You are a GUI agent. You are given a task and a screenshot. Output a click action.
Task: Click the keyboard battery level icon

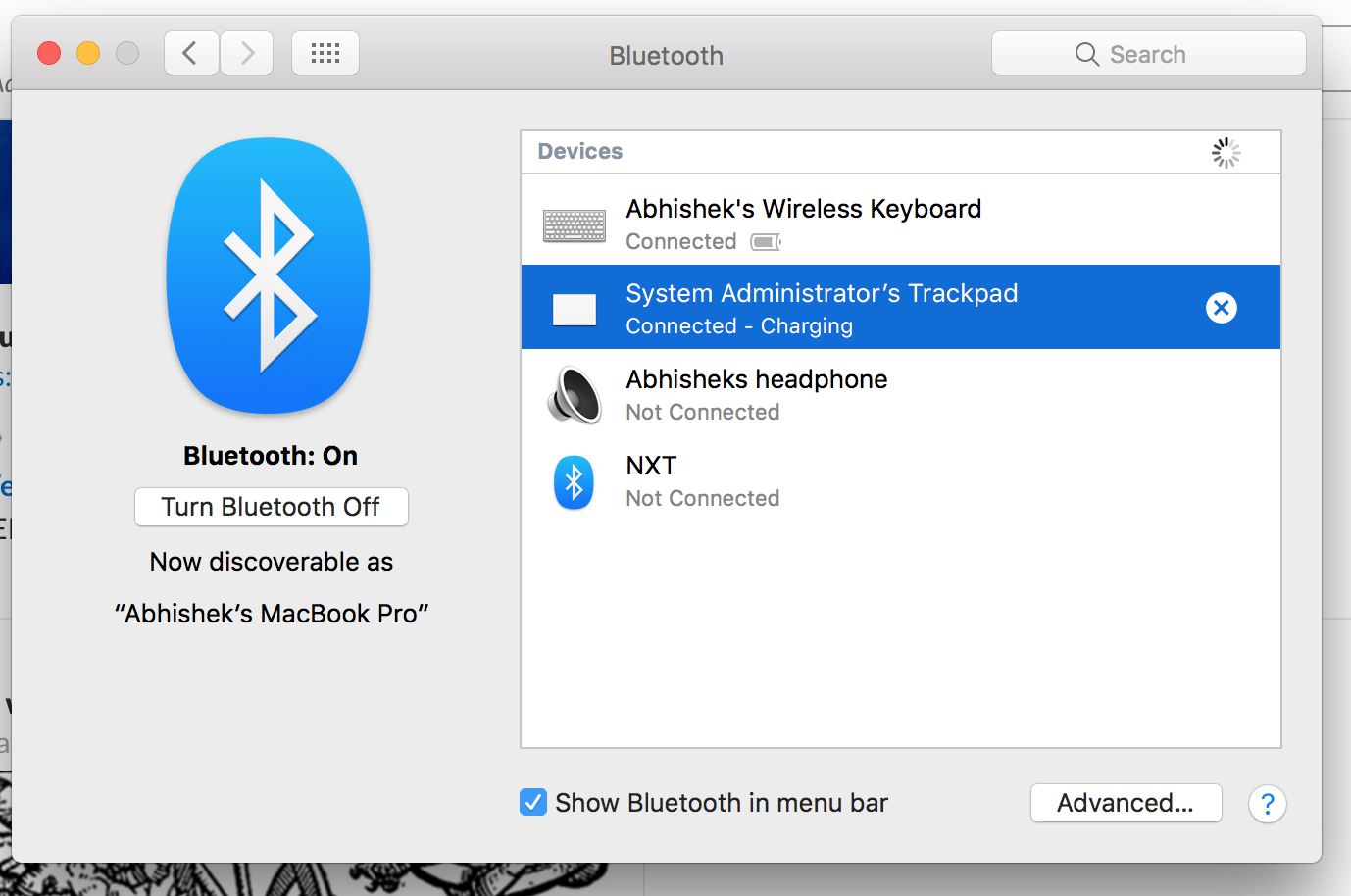pos(766,241)
